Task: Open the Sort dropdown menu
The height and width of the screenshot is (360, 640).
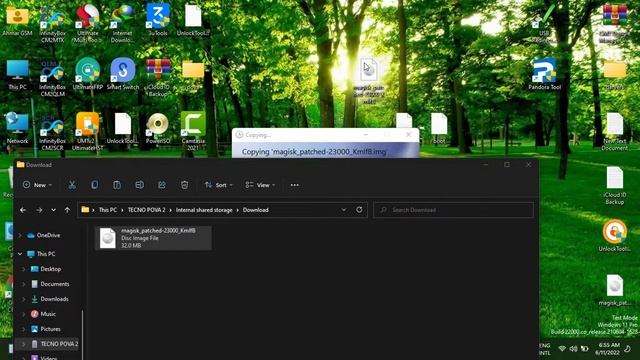Action: 218,185
